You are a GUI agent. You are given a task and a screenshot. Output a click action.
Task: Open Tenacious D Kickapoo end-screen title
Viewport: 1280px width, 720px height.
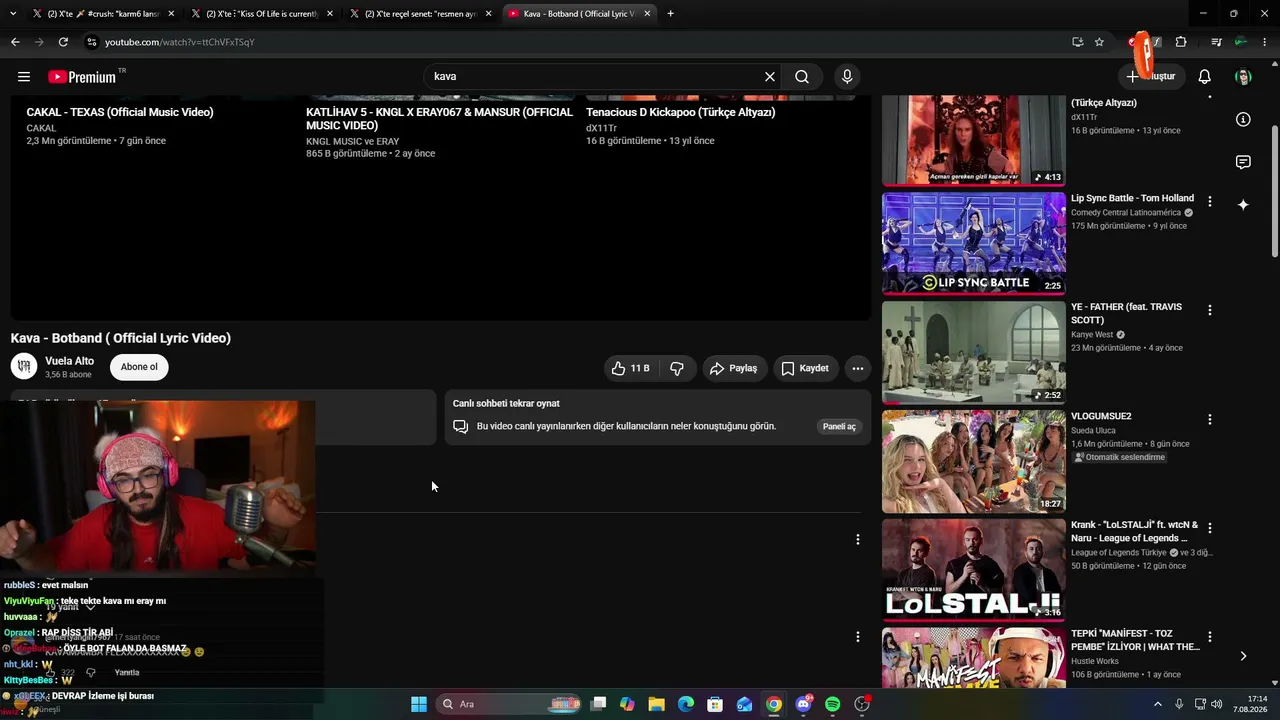point(681,112)
